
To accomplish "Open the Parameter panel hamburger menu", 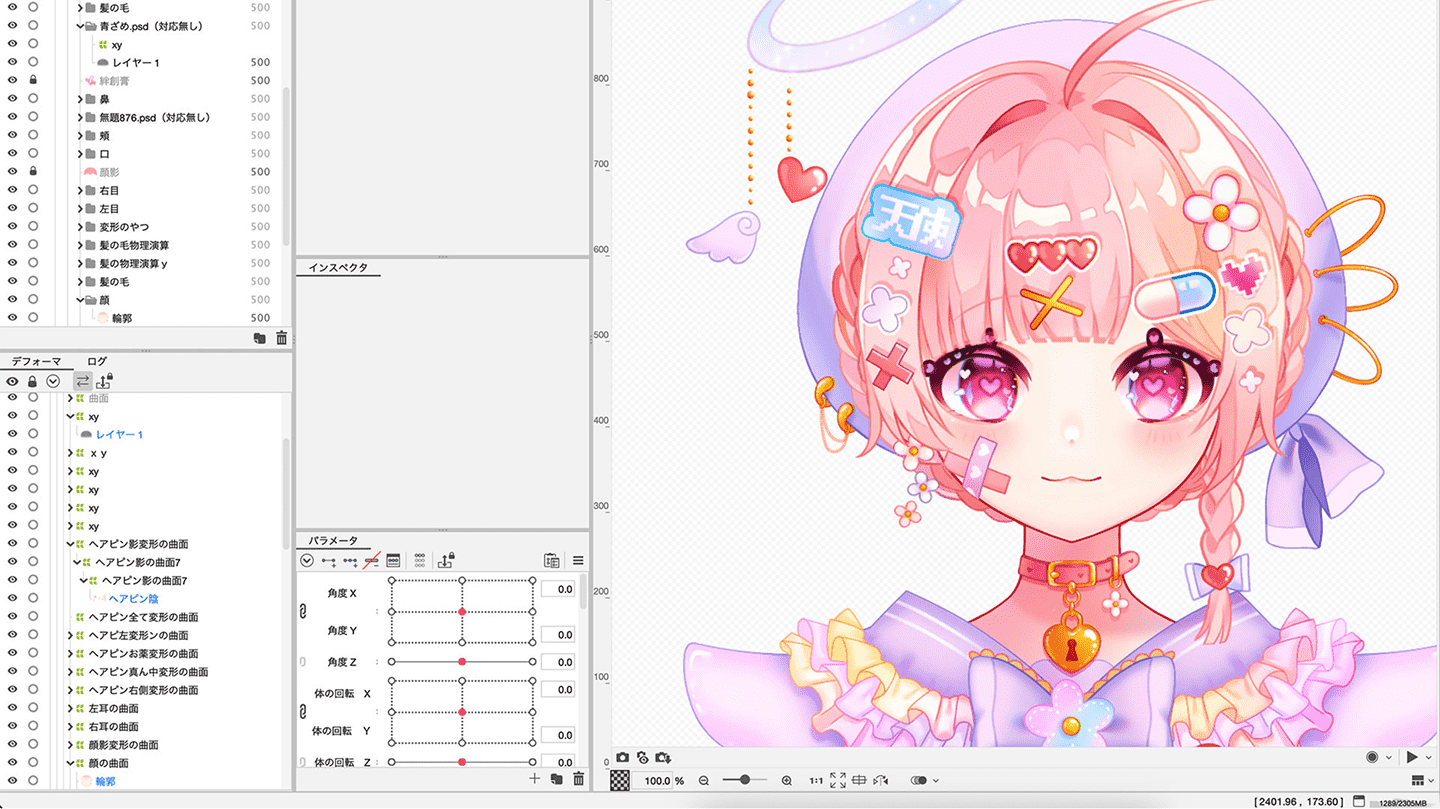I will pos(578,561).
